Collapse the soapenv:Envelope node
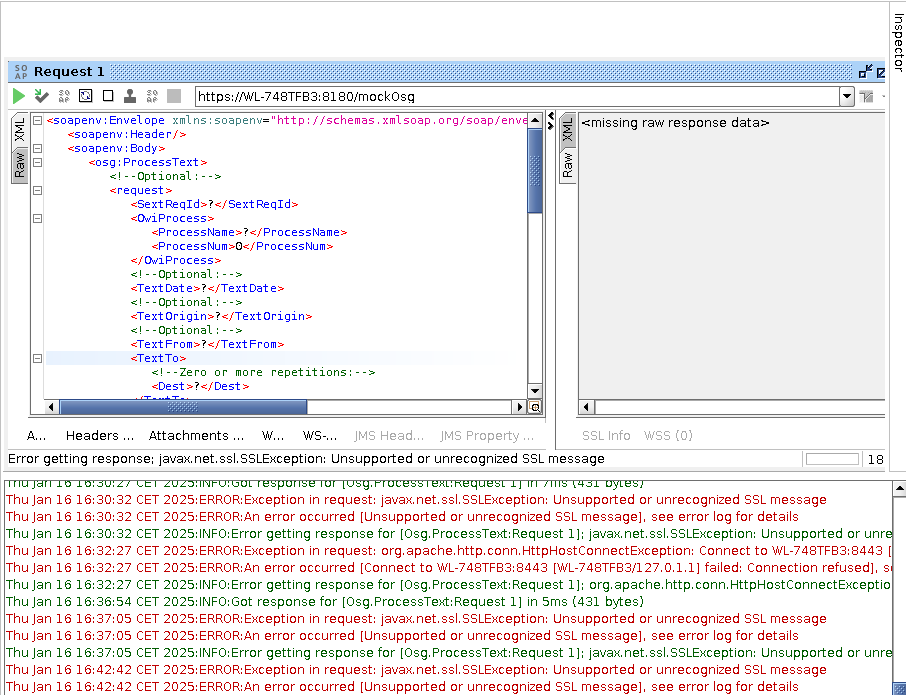 click(x=37, y=120)
